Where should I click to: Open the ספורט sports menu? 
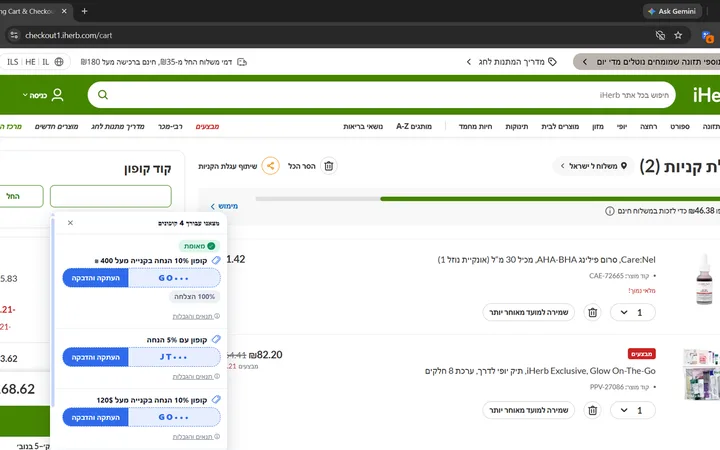point(680,126)
